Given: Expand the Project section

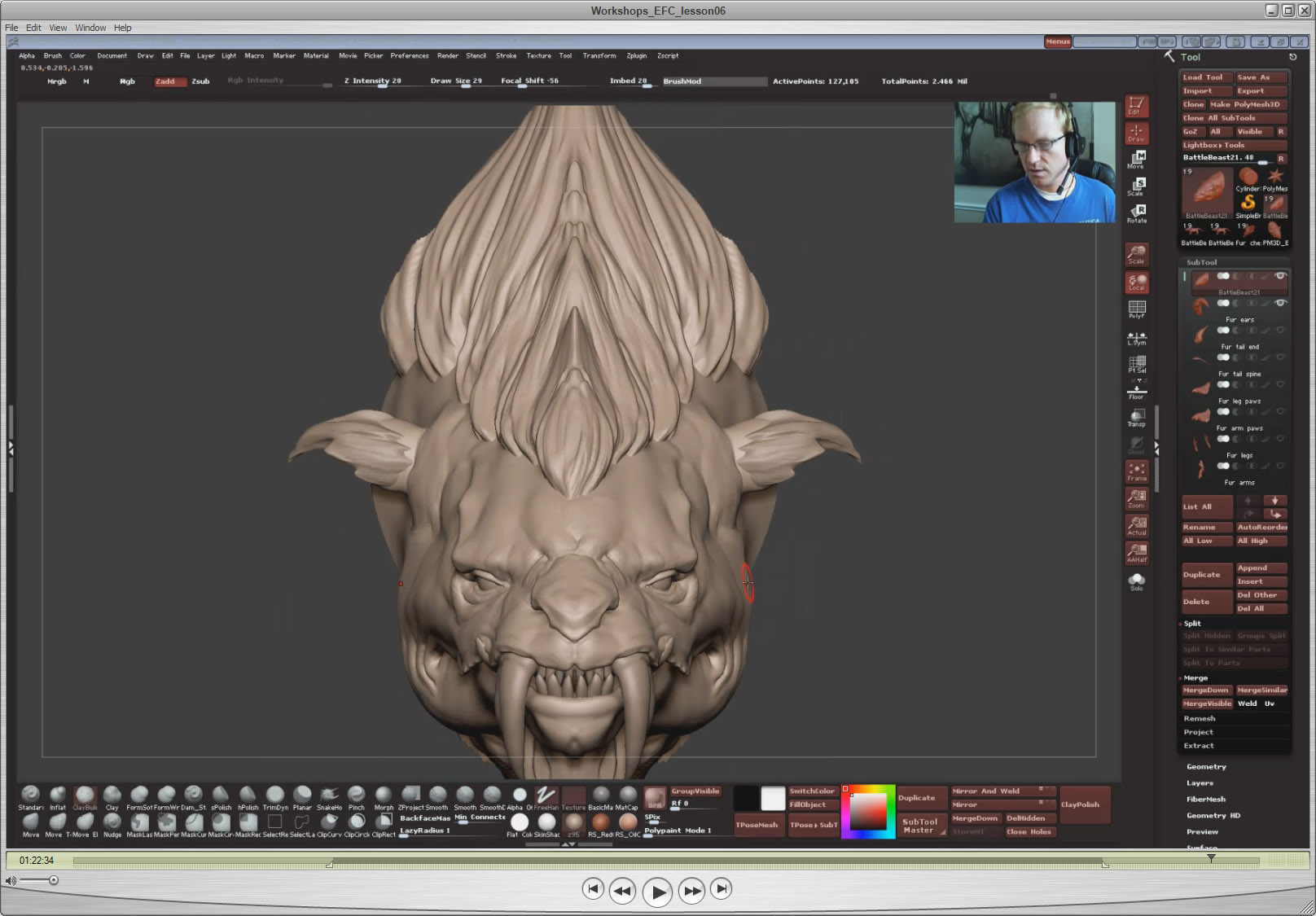Looking at the screenshot, I should (1198, 732).
